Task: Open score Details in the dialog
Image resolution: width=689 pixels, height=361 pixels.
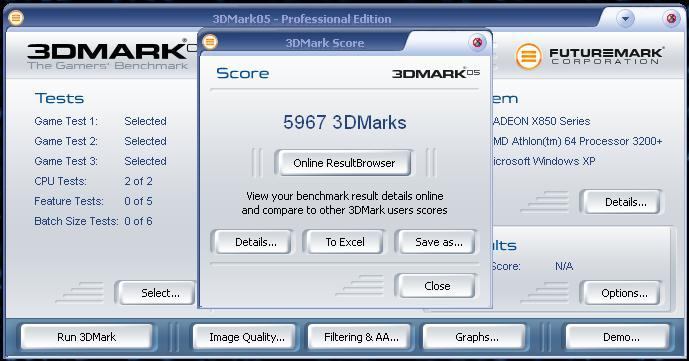Action: point(256,242)
